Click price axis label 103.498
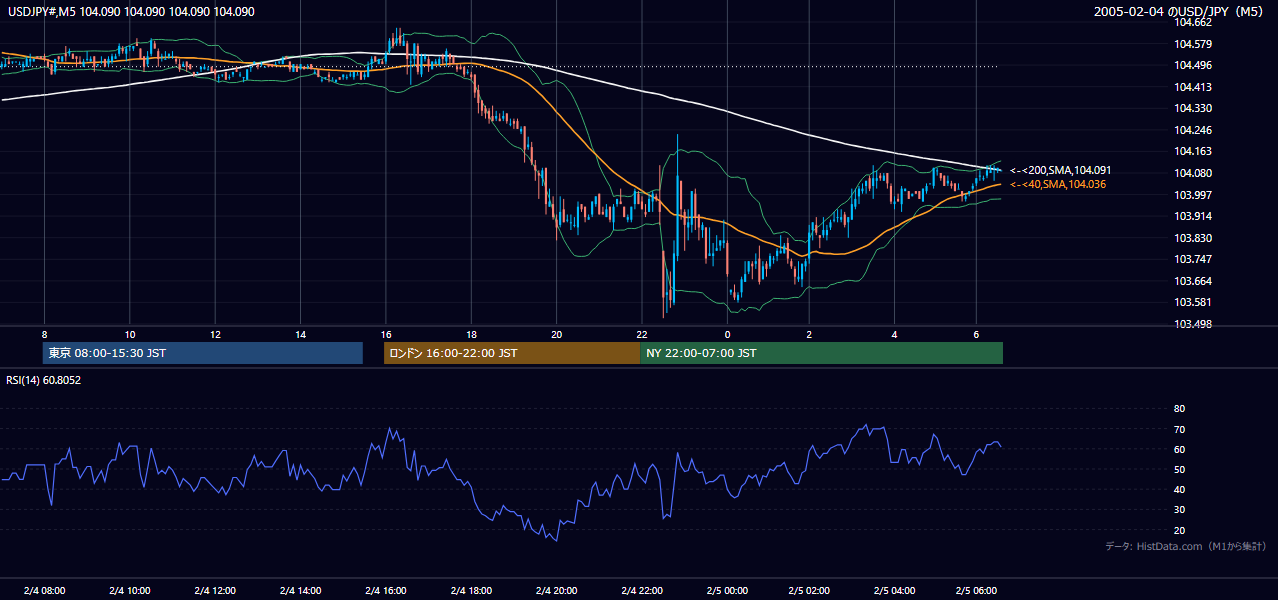The image size is (1278, 600). coord(1193,324)
